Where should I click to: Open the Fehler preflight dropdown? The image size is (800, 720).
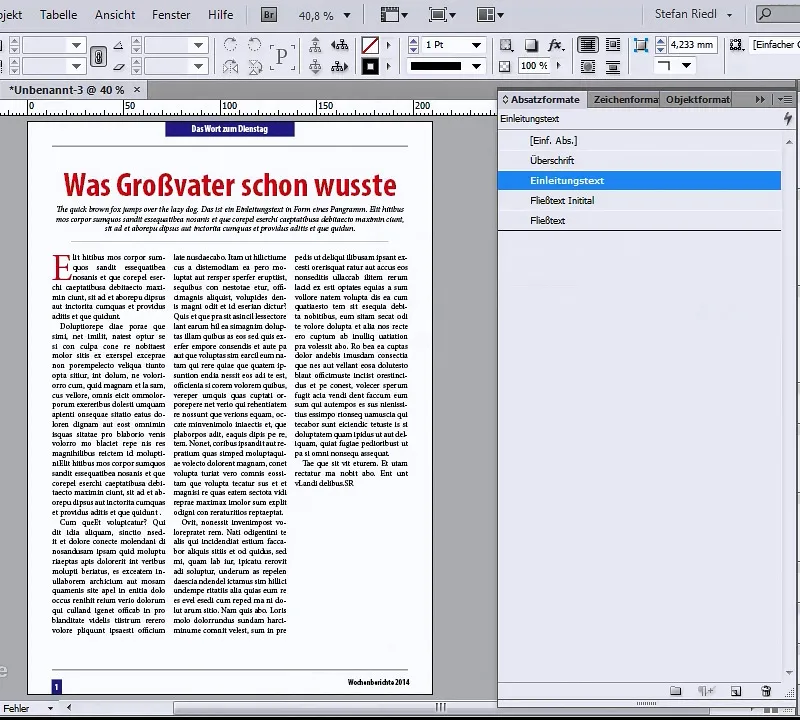[50, 708]
